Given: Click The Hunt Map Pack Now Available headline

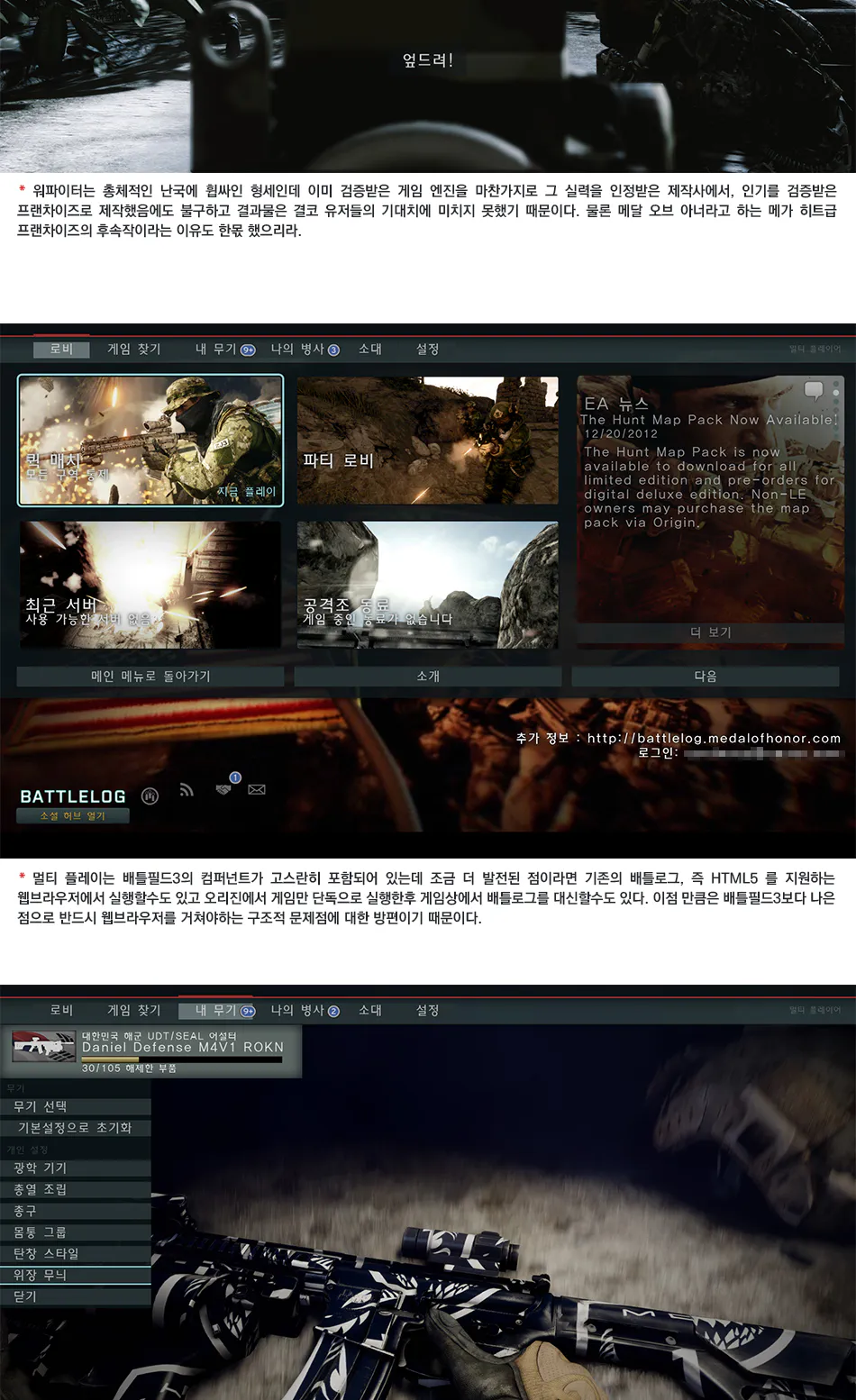Looking at the screenshot, I should 708,420.
